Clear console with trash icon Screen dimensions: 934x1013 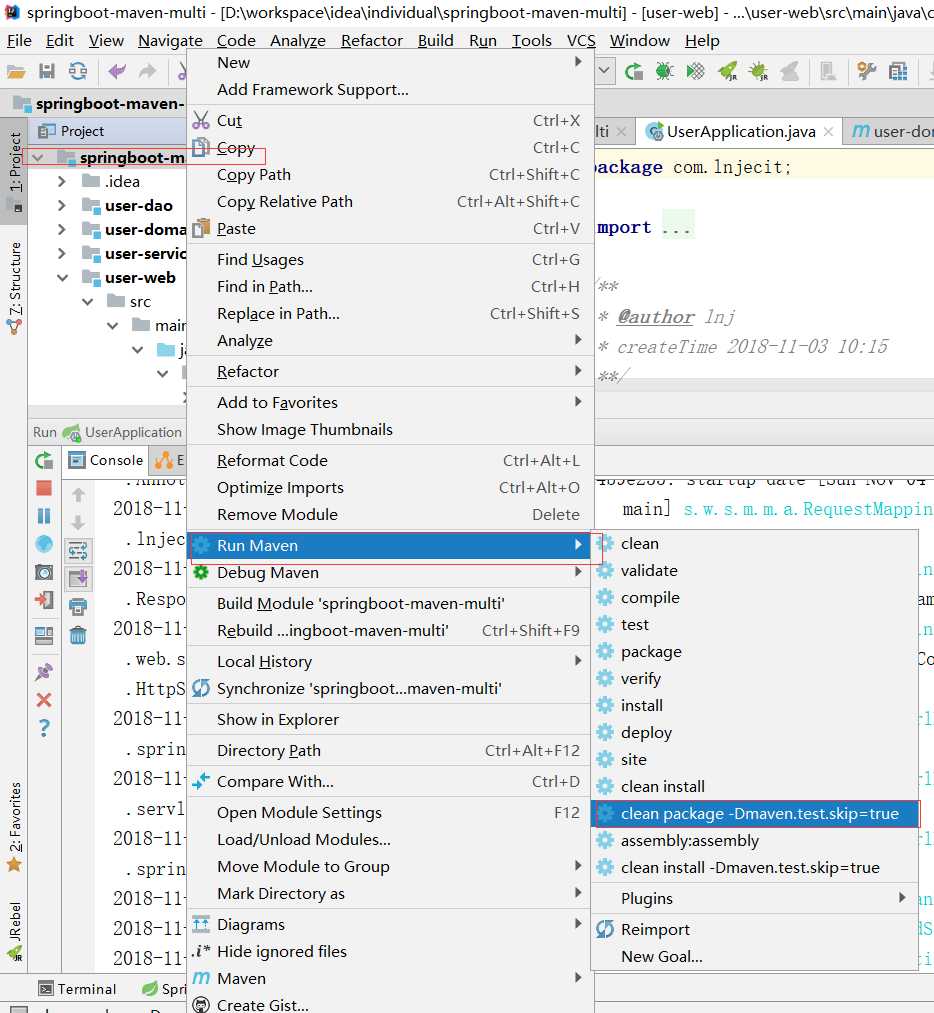coord(78,635)
